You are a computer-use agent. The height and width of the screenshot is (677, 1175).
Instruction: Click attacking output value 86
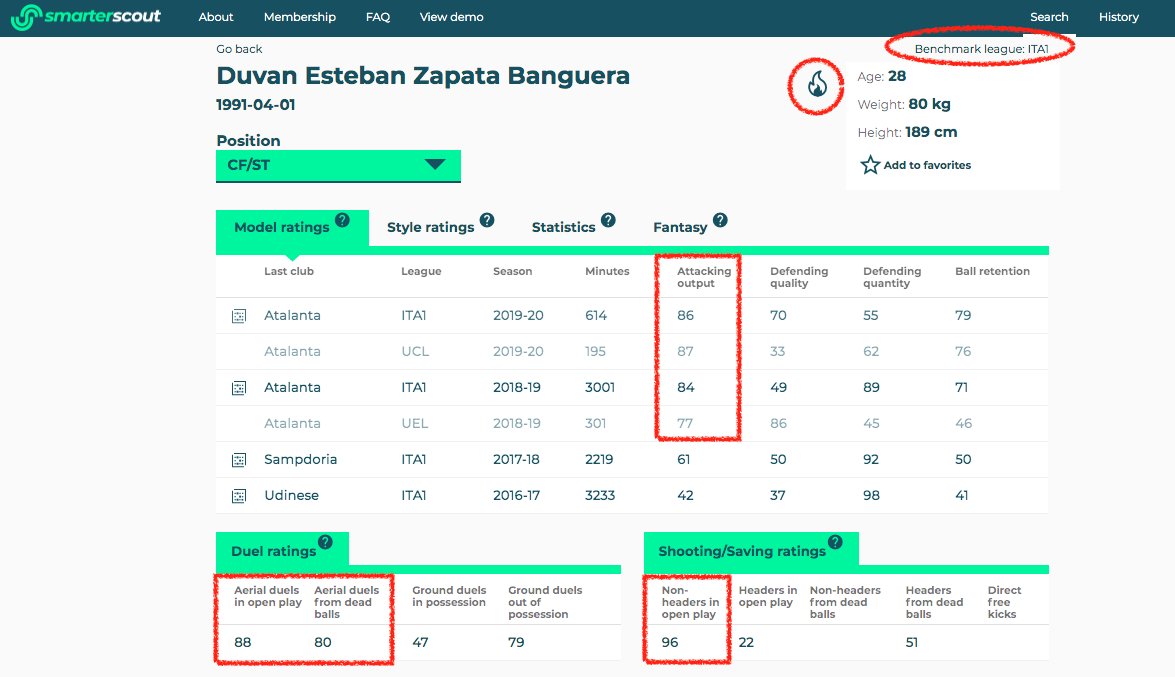[x=686, y=316]
